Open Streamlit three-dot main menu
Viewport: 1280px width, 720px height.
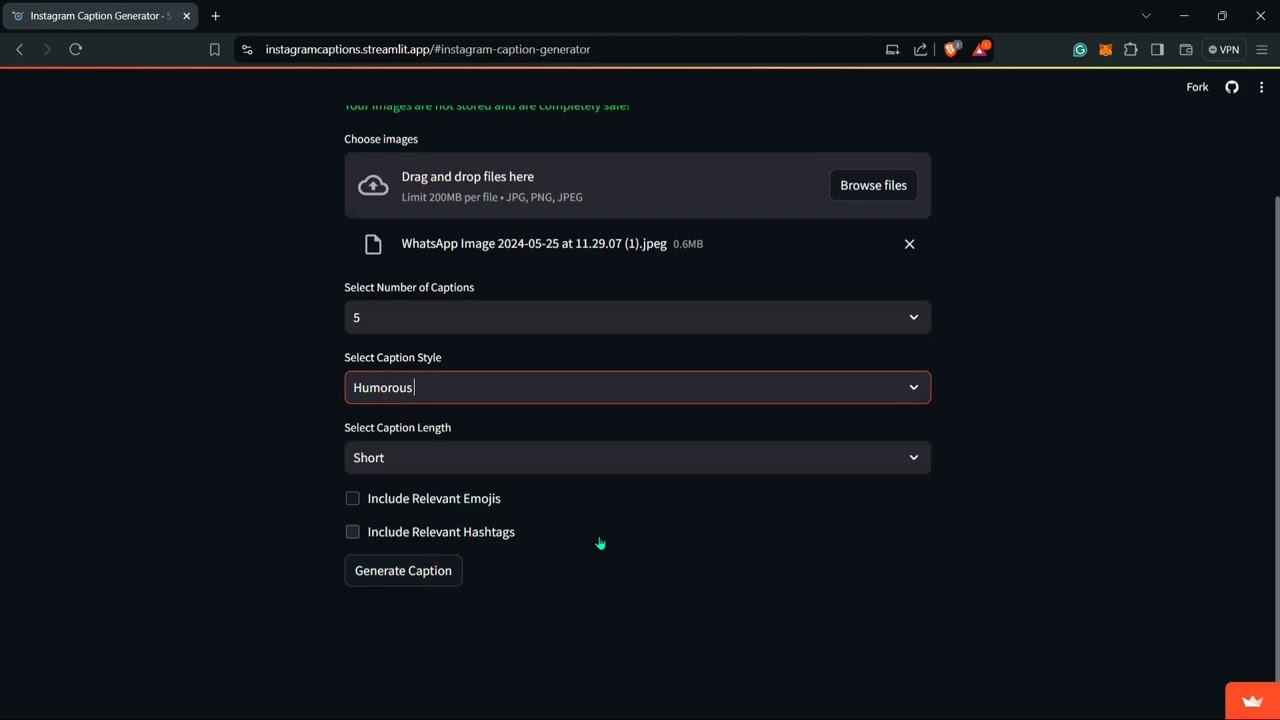(1261, 87)
